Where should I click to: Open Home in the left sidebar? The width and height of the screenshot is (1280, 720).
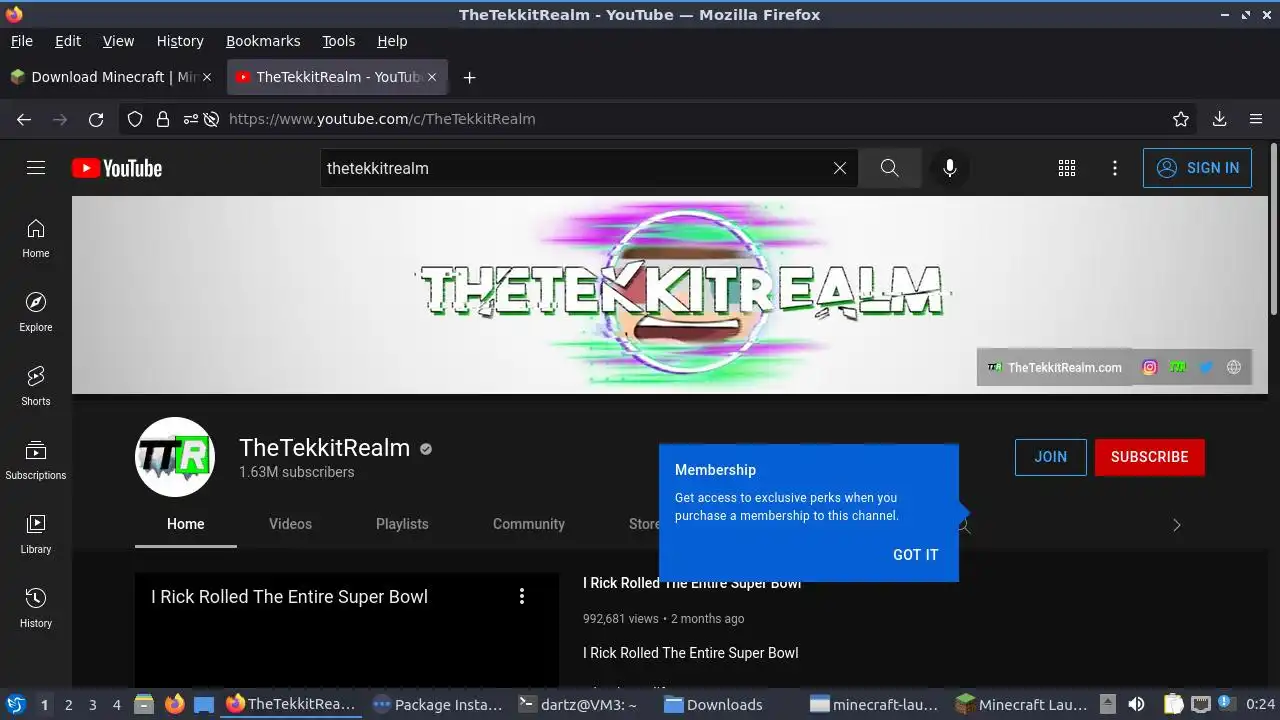(x=36, y=238)
